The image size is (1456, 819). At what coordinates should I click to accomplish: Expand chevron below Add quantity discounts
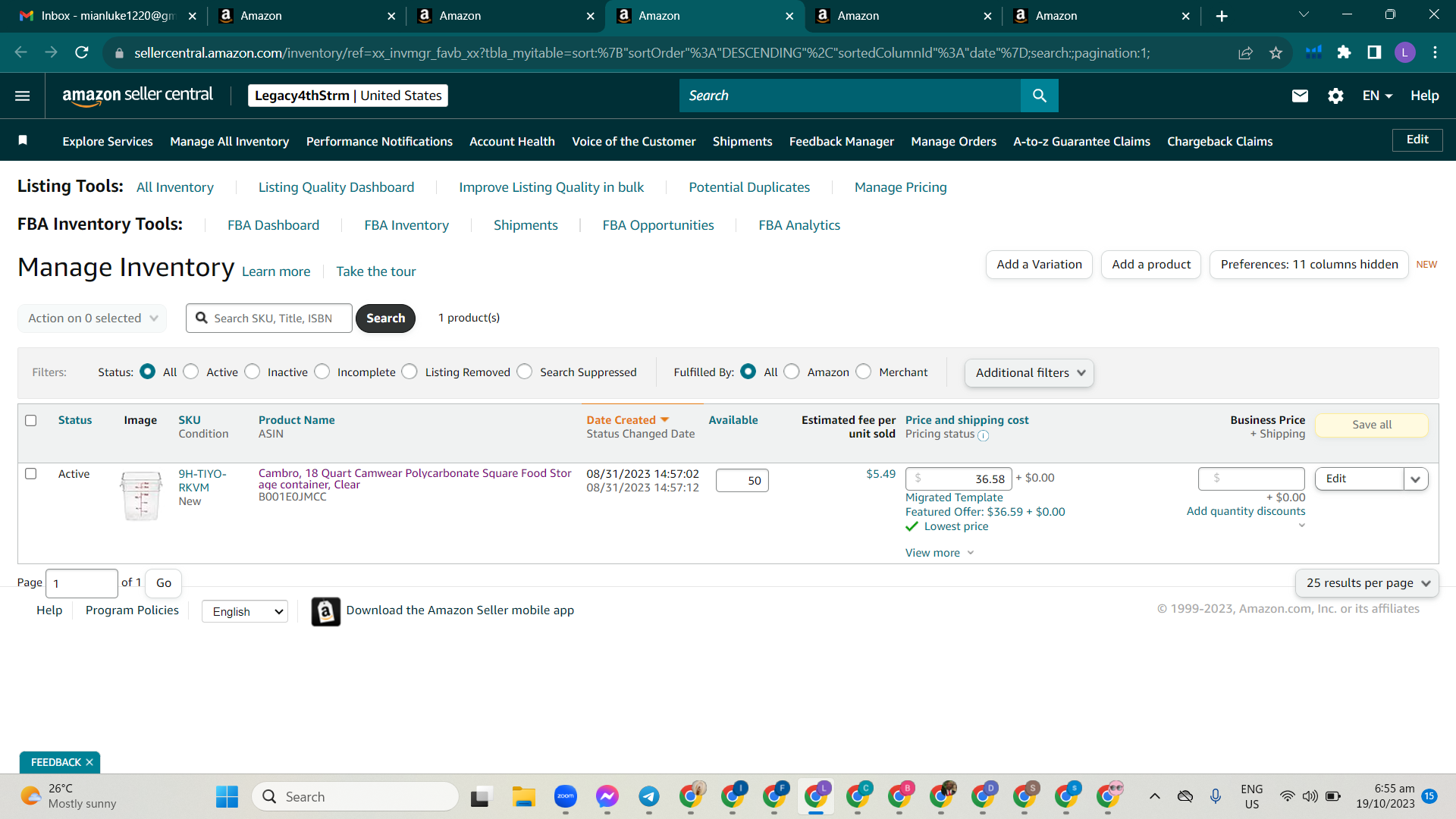pyautogui.click(x=1302, y=526)
